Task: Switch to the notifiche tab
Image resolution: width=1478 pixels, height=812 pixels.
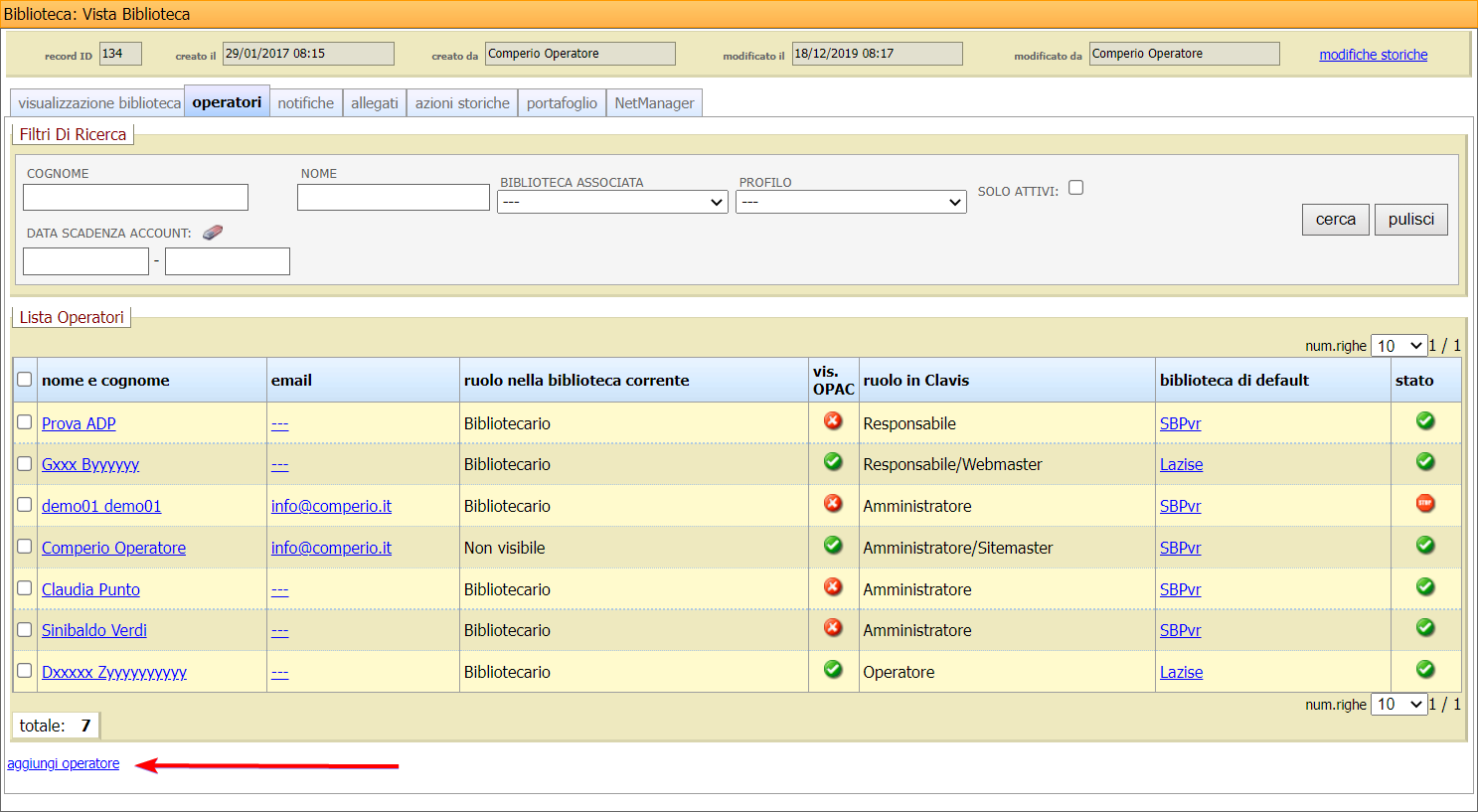Action: coord(306,103)
